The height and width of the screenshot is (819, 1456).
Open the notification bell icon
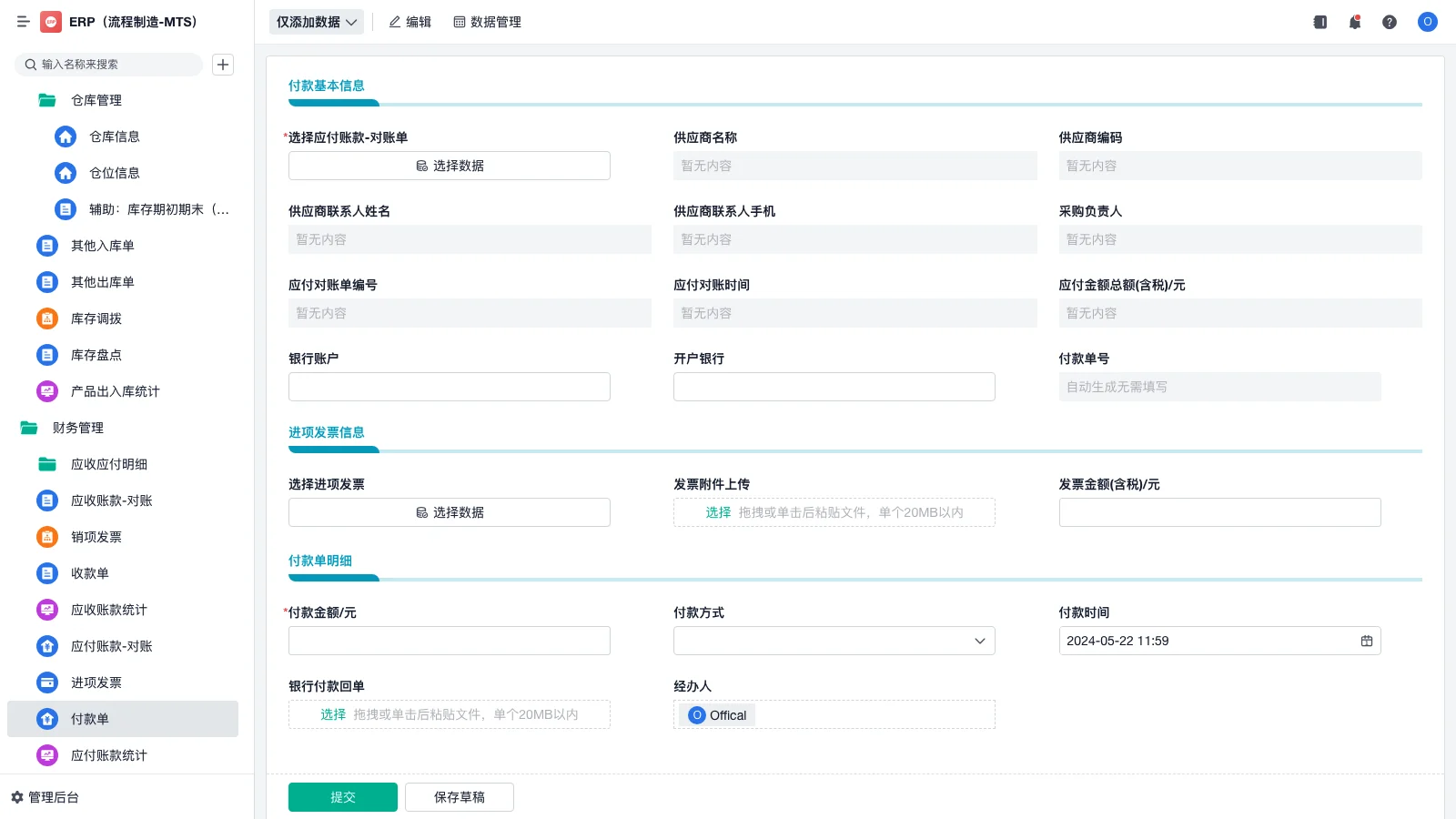(1355, 22)
